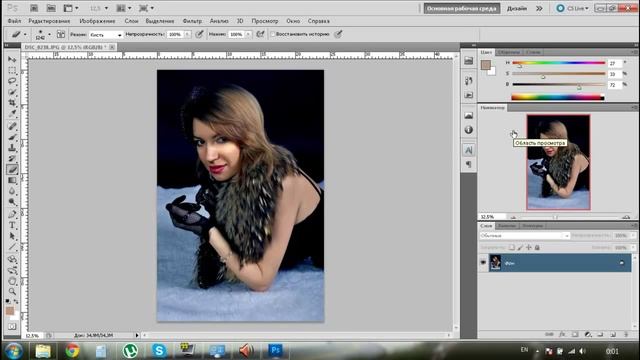Toggle tablet pressure for opacity
640x360 pixels.
(199, 34)
